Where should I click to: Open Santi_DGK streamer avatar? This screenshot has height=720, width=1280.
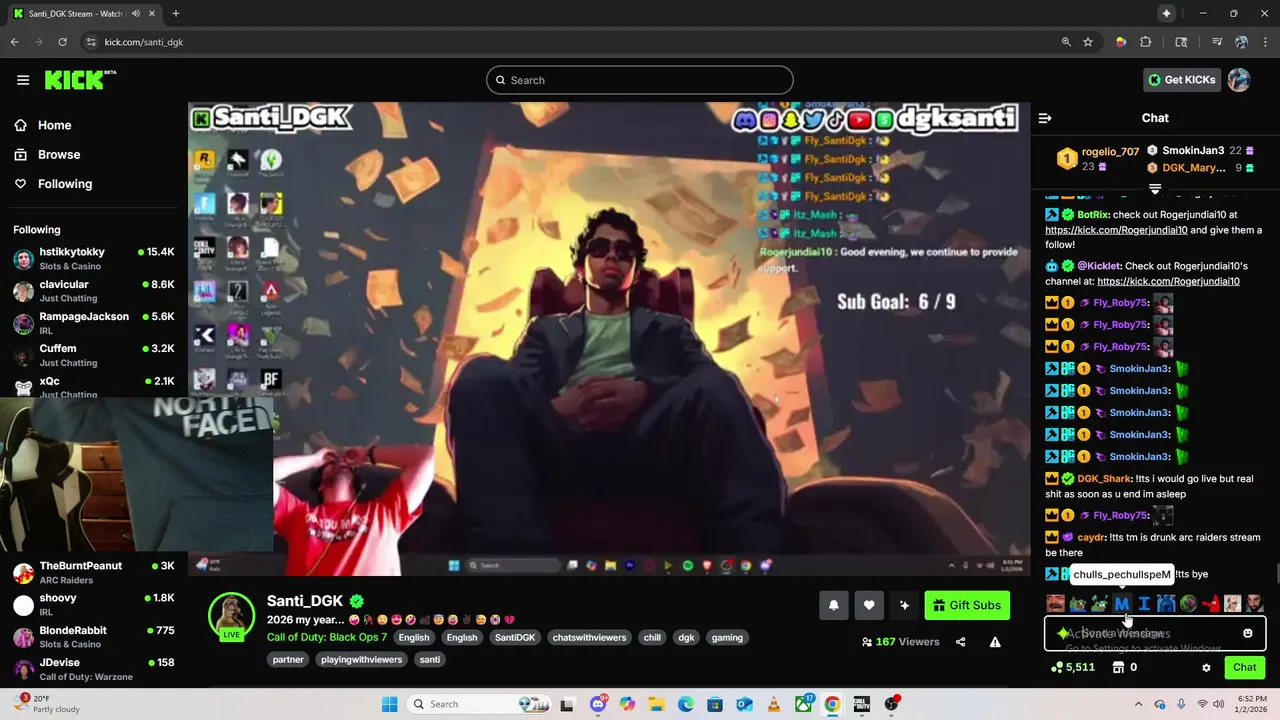click(231, 616)
